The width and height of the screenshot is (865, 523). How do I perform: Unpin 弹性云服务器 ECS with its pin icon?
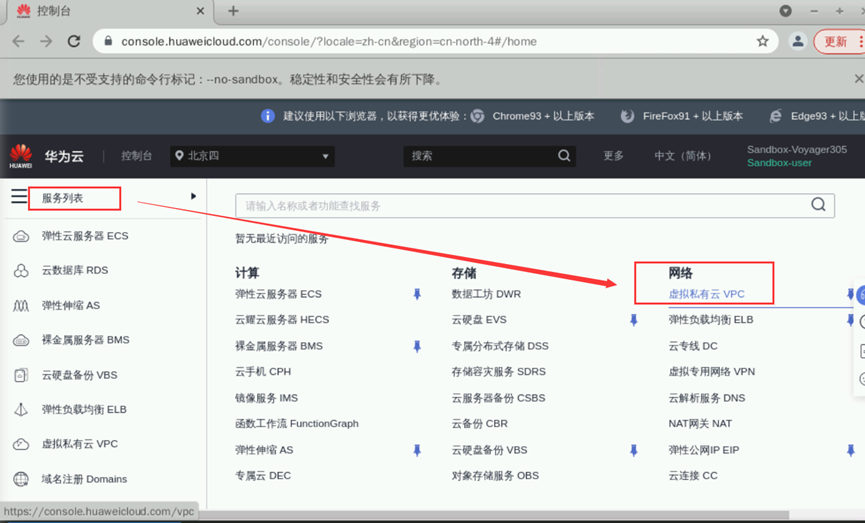[417, 294]
